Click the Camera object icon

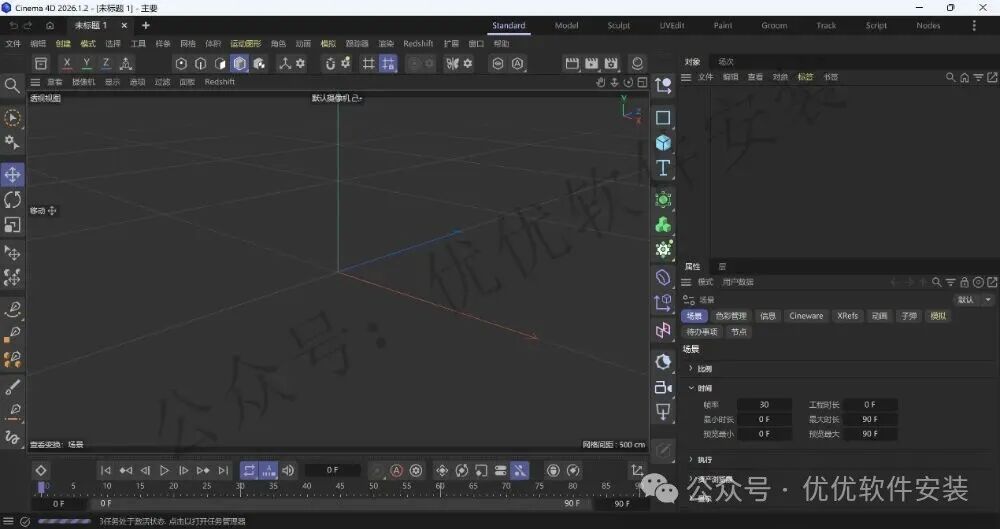(663, 387)
